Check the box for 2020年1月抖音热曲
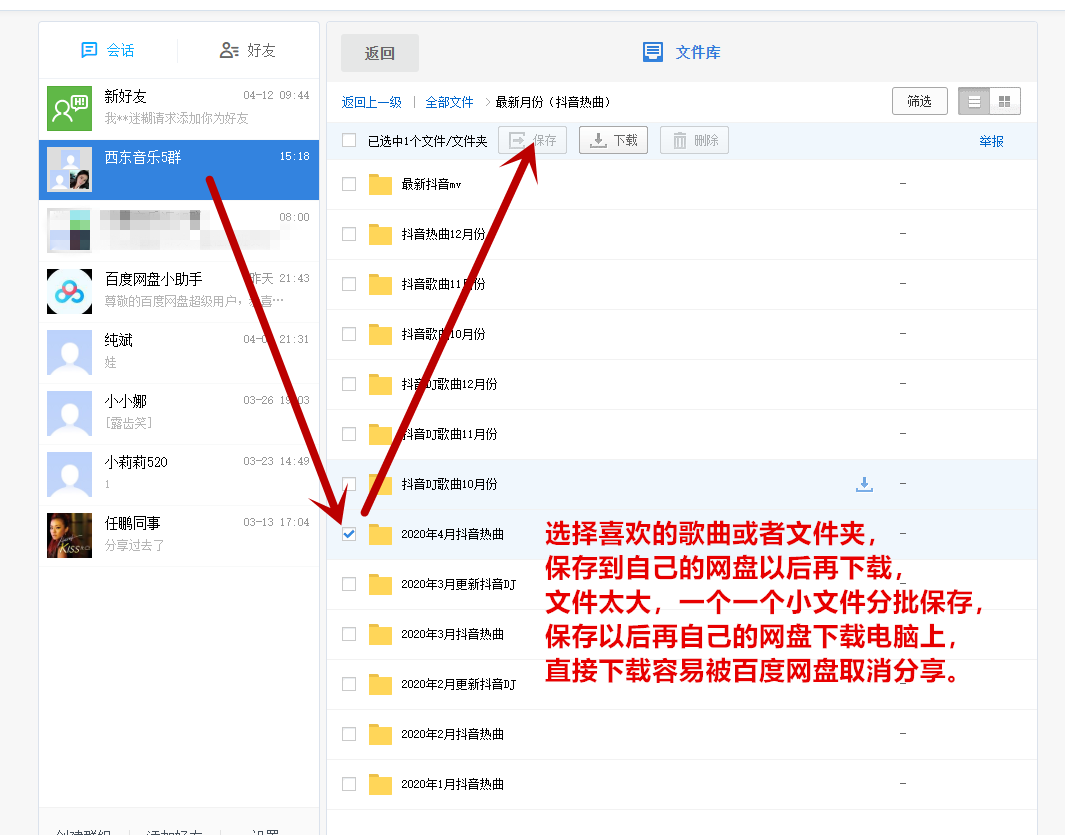The height and width of the screenshot is (835, 1065). point(349,784)
